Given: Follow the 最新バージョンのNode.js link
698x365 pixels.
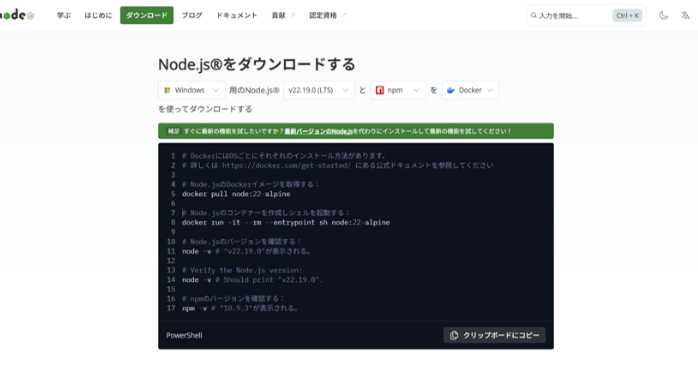Looking at the screenshot, I should (318, 131).
